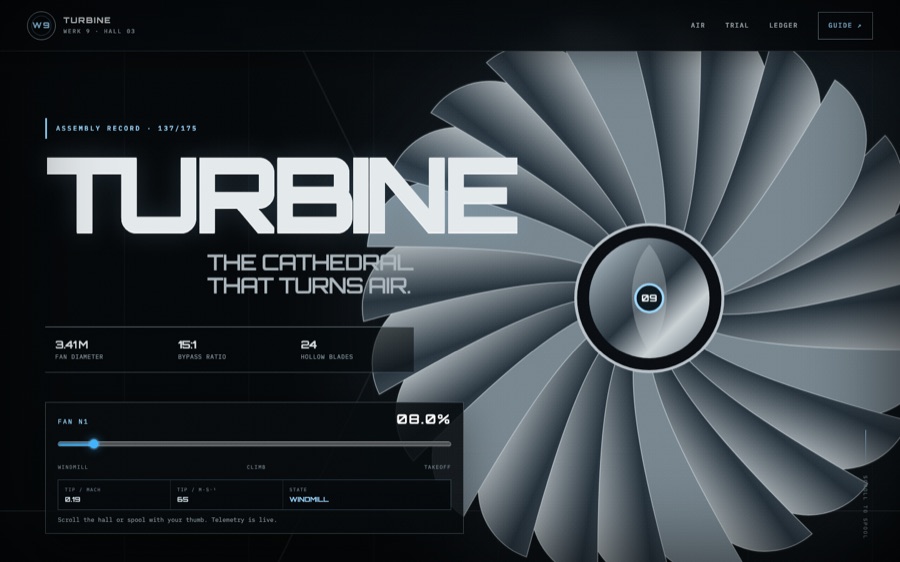Click the 08.0% fan readout
The height and width of the screenshot is (562, 900).
(x=423, y=420)
